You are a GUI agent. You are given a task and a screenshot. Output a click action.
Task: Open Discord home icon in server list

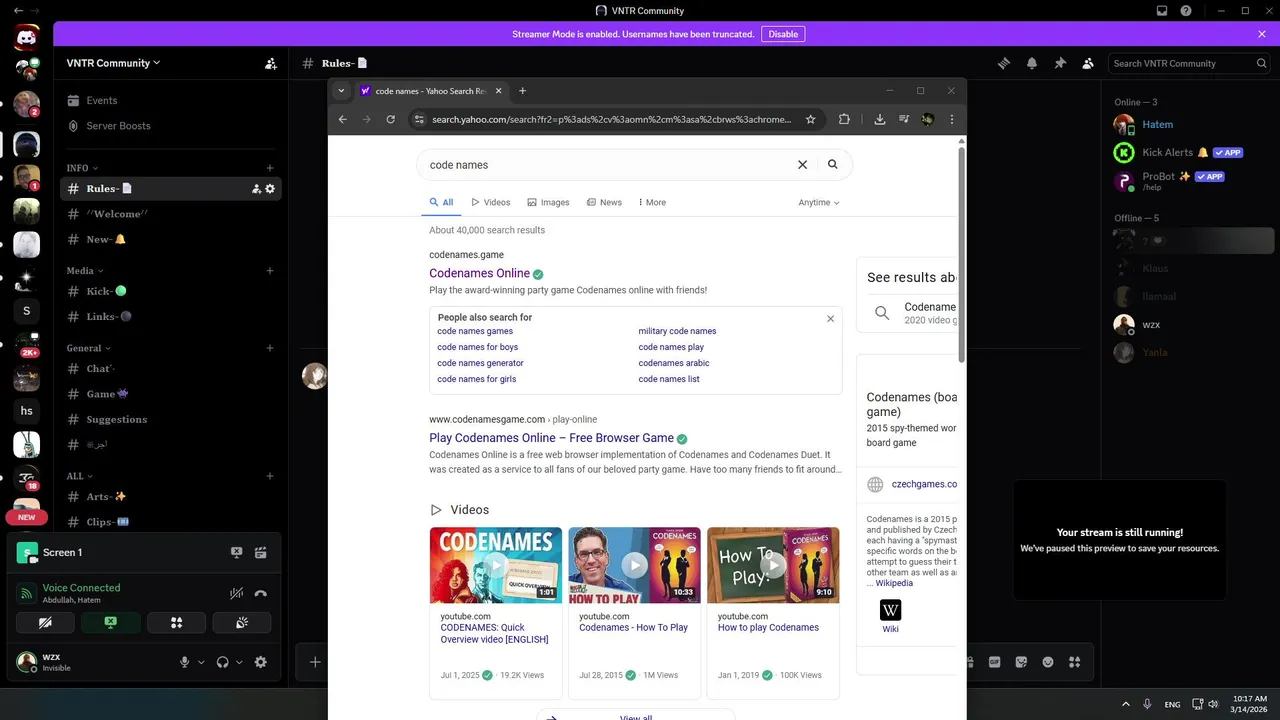[27, 38]
